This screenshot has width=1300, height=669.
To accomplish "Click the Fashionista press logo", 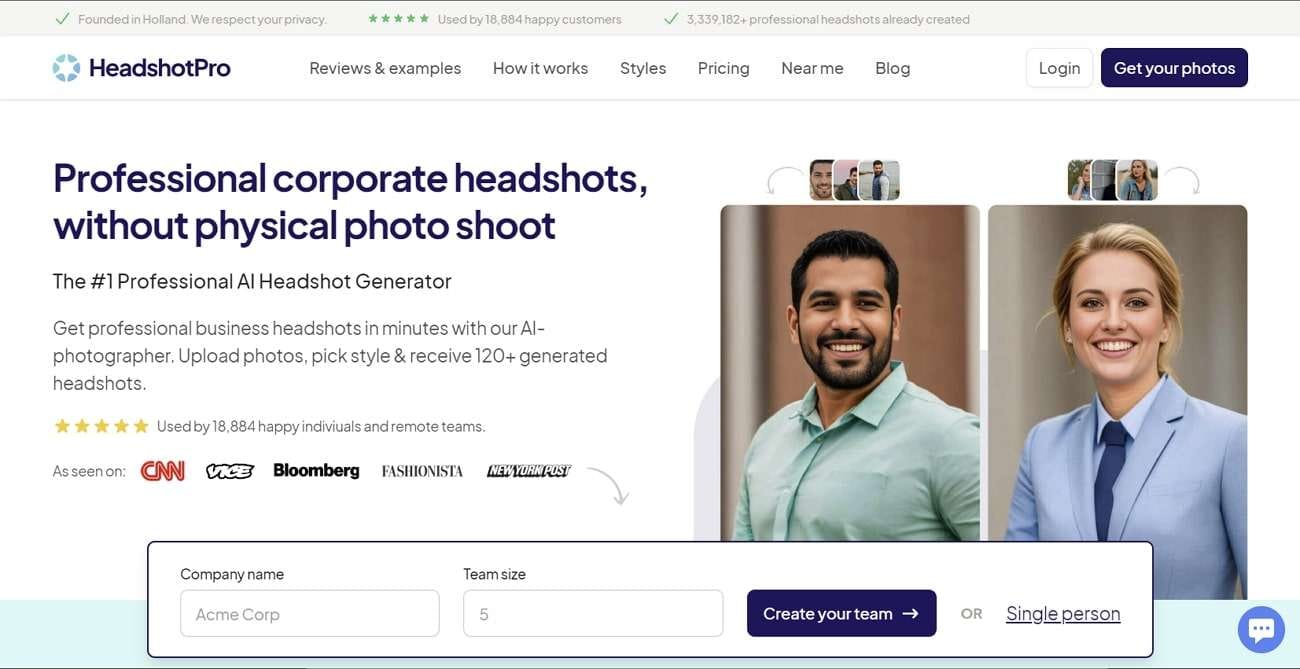I will [421, 470].
